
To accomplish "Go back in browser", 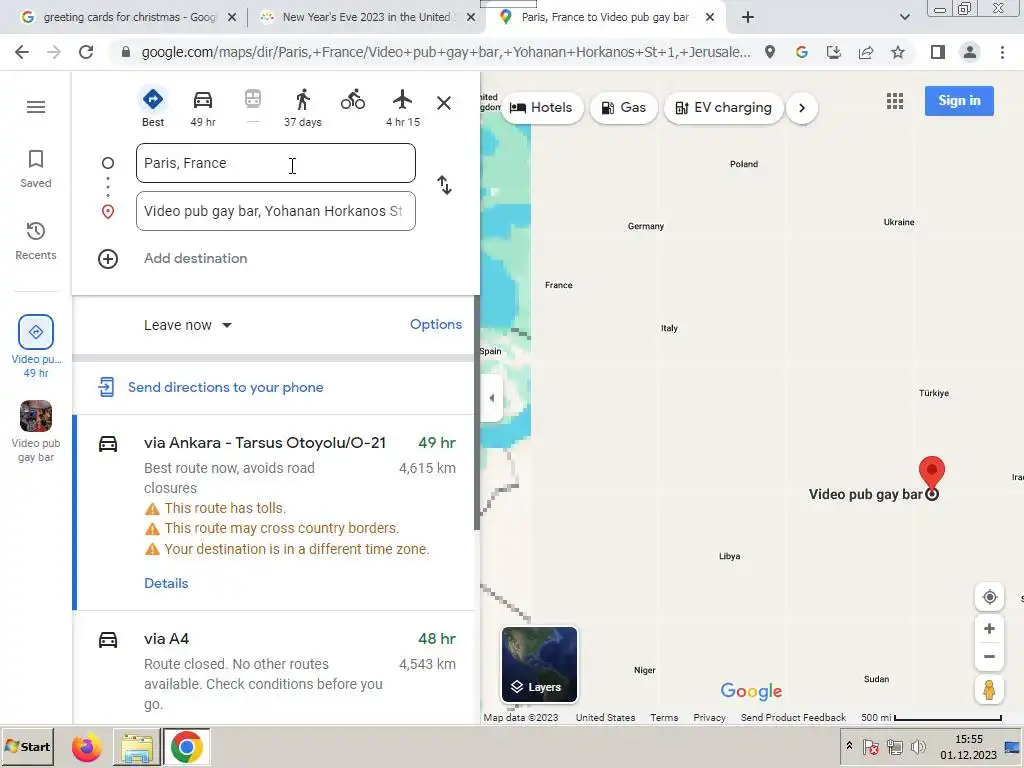I will click(22, 52).
